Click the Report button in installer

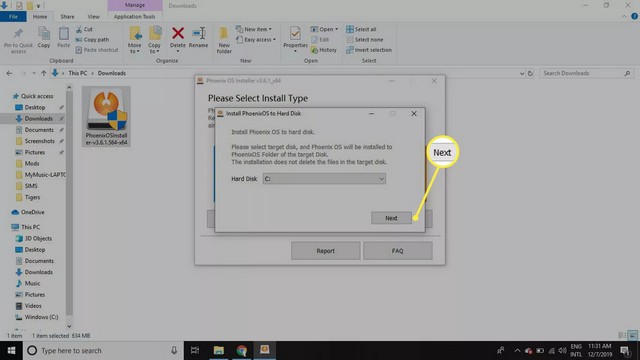(x=325, y=251)
